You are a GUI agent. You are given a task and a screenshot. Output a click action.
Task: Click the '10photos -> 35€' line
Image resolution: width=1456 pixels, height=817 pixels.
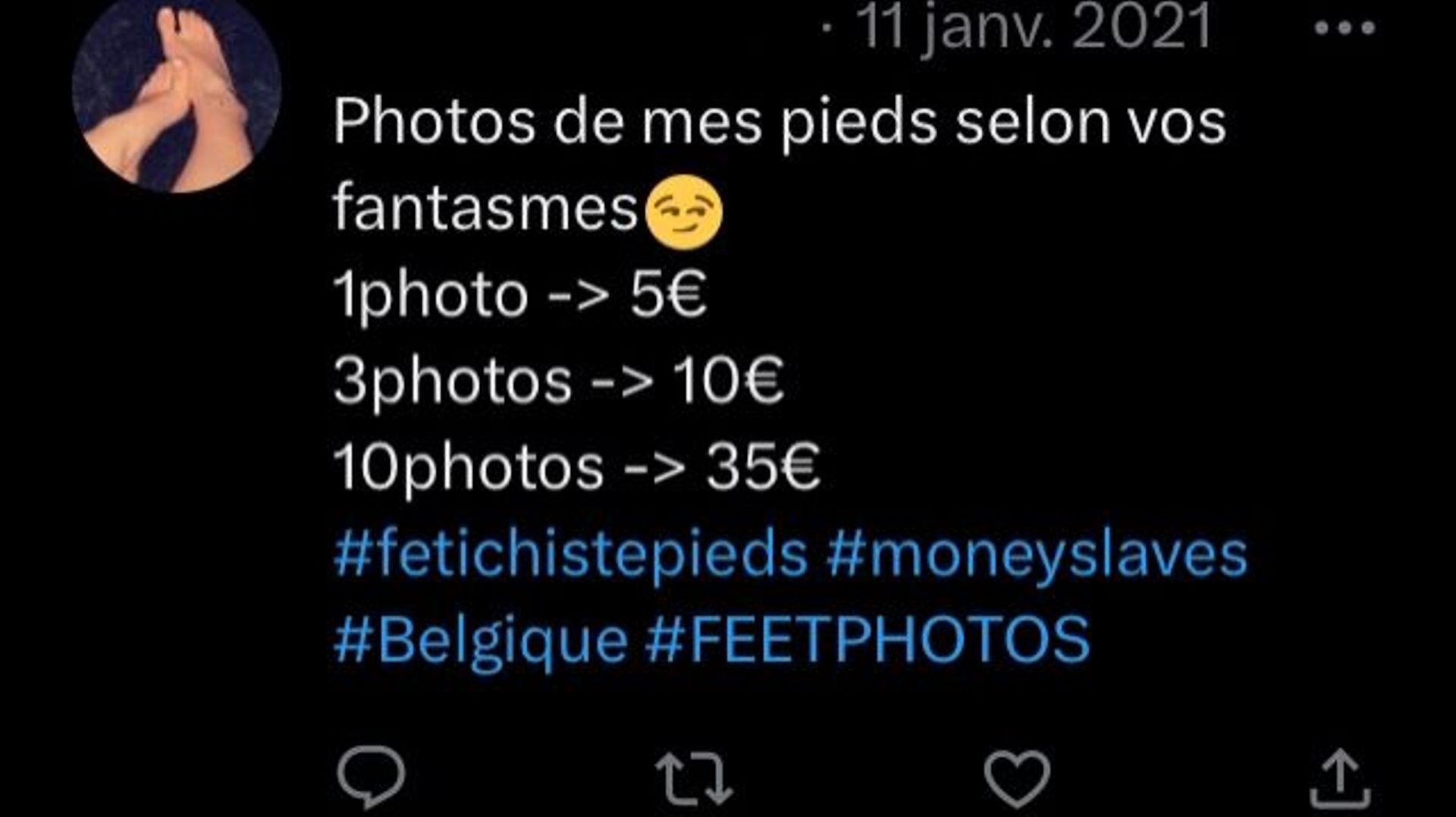(577, 467)
